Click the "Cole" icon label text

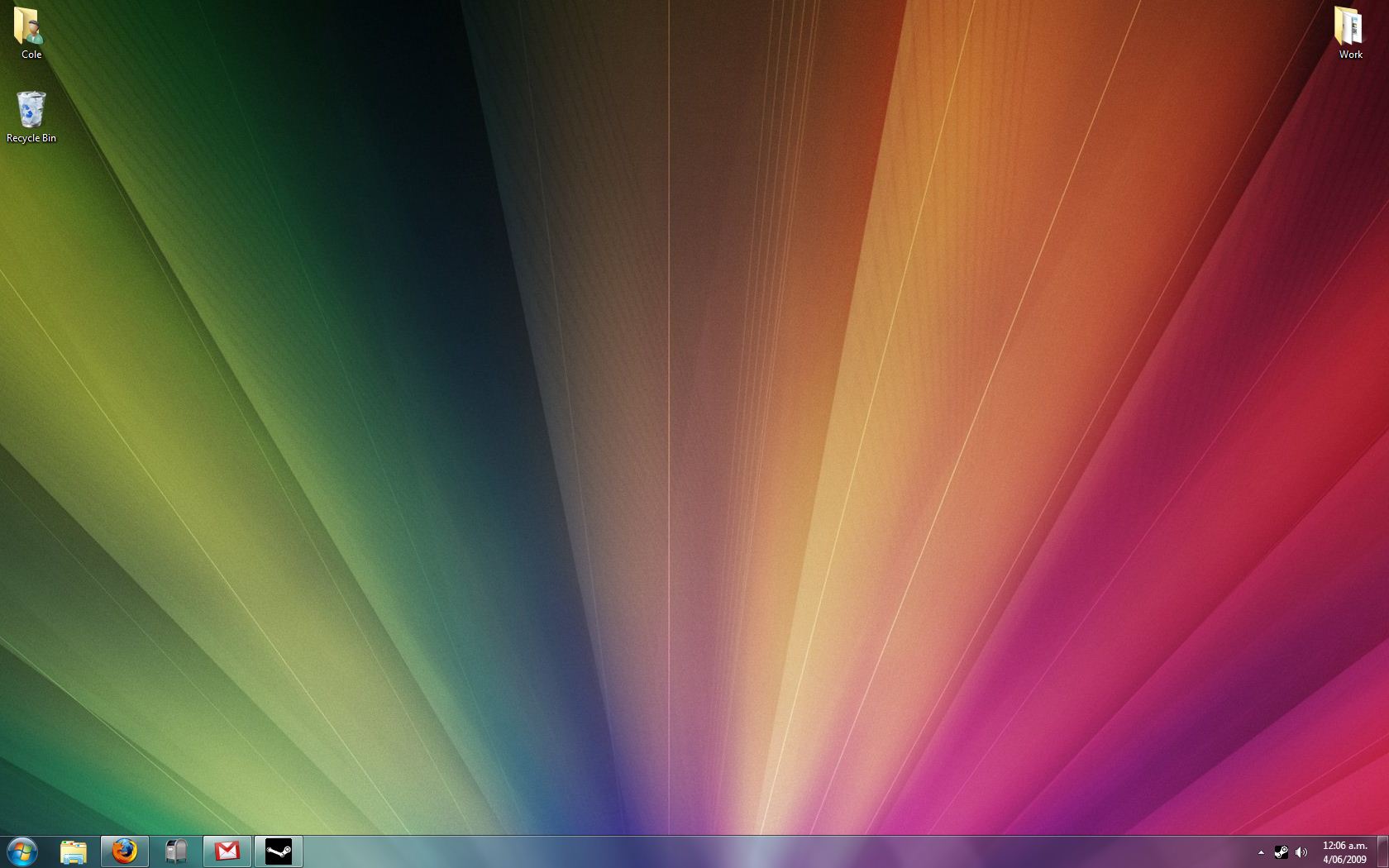point(31,55)
